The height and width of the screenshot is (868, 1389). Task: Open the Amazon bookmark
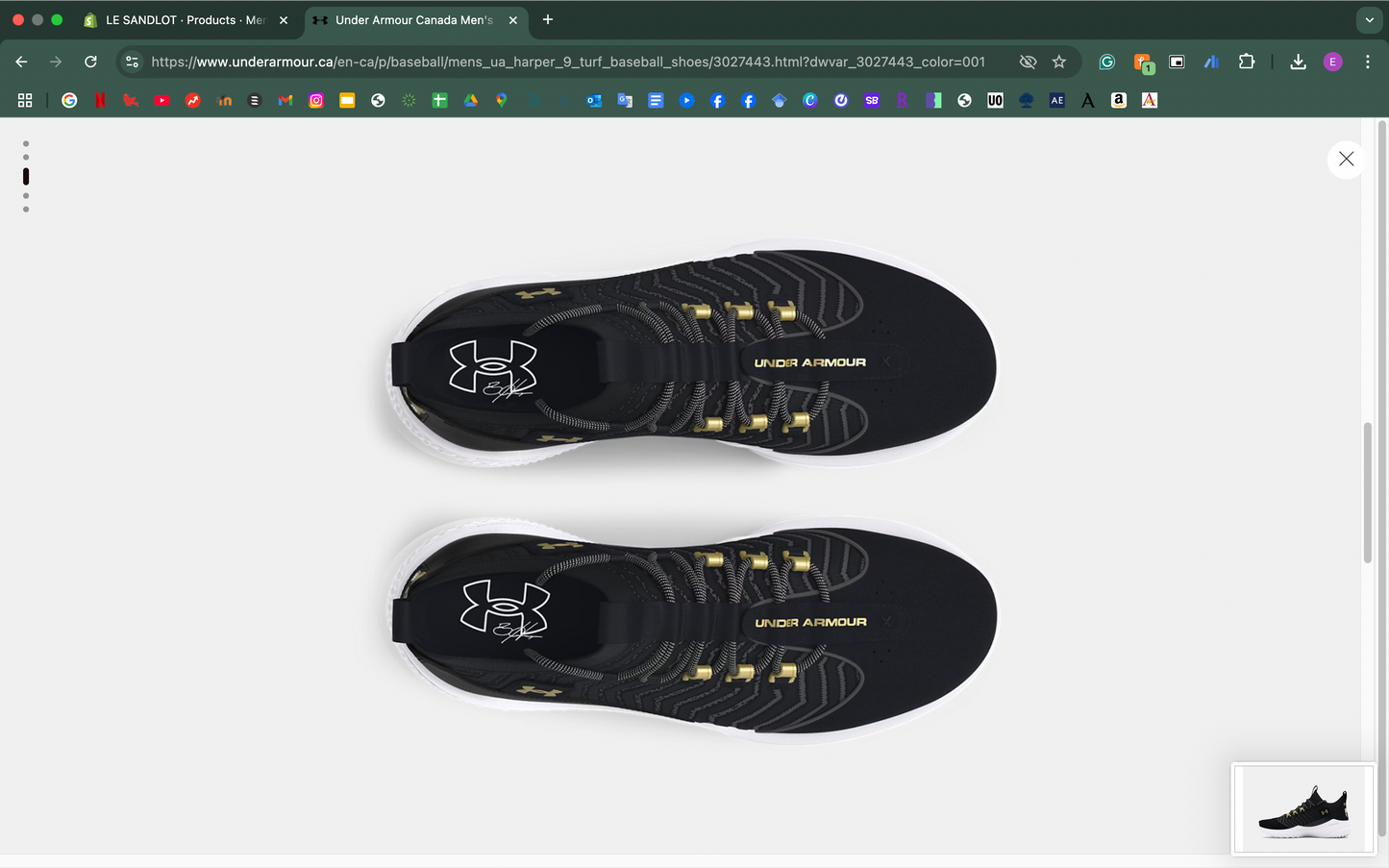coord(1119,100)
